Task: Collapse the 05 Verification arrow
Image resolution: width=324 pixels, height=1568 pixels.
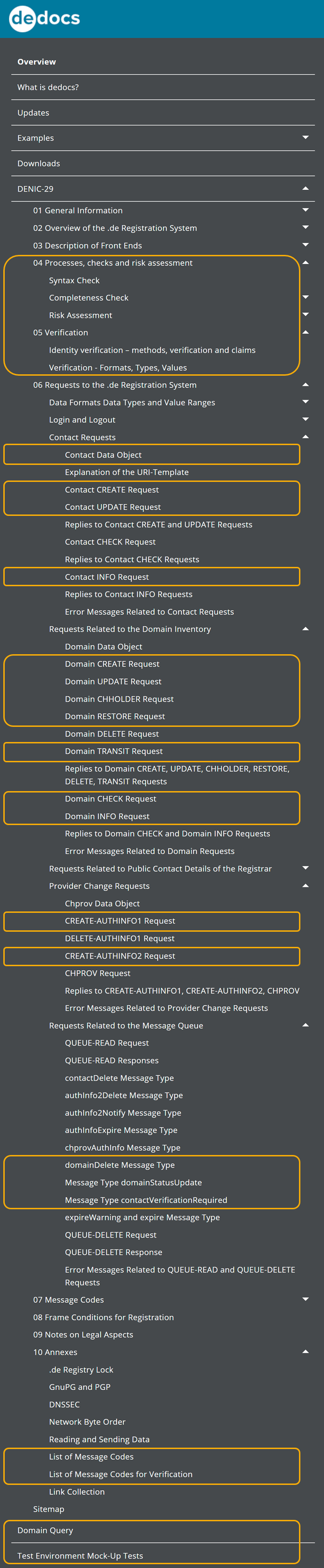Action: [305, 332]
